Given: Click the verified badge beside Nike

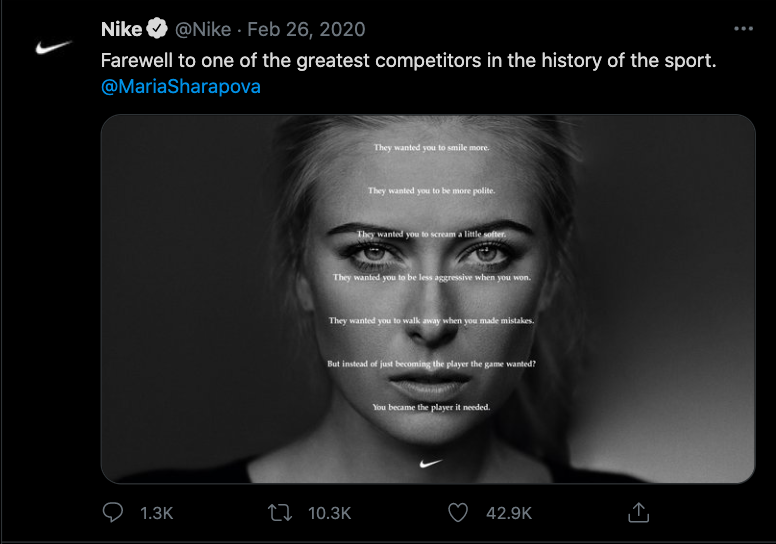Looking at the screenshot, I should point(157,29).
